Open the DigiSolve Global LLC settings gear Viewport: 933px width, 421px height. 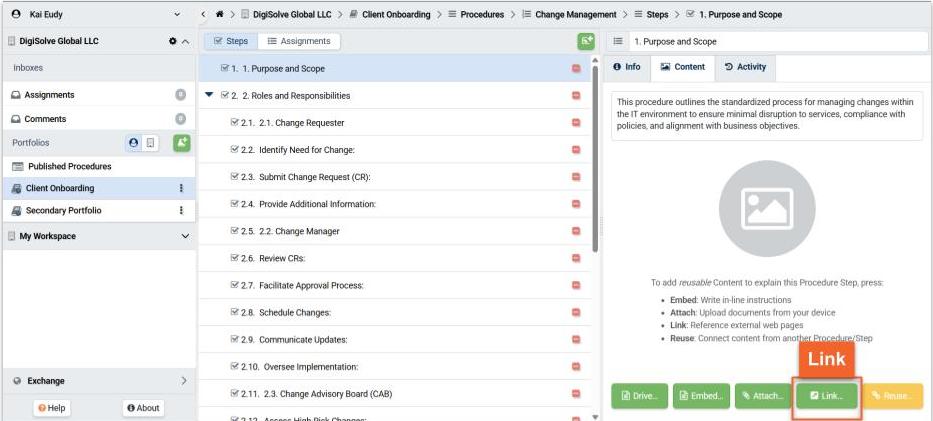pos(172,42)
